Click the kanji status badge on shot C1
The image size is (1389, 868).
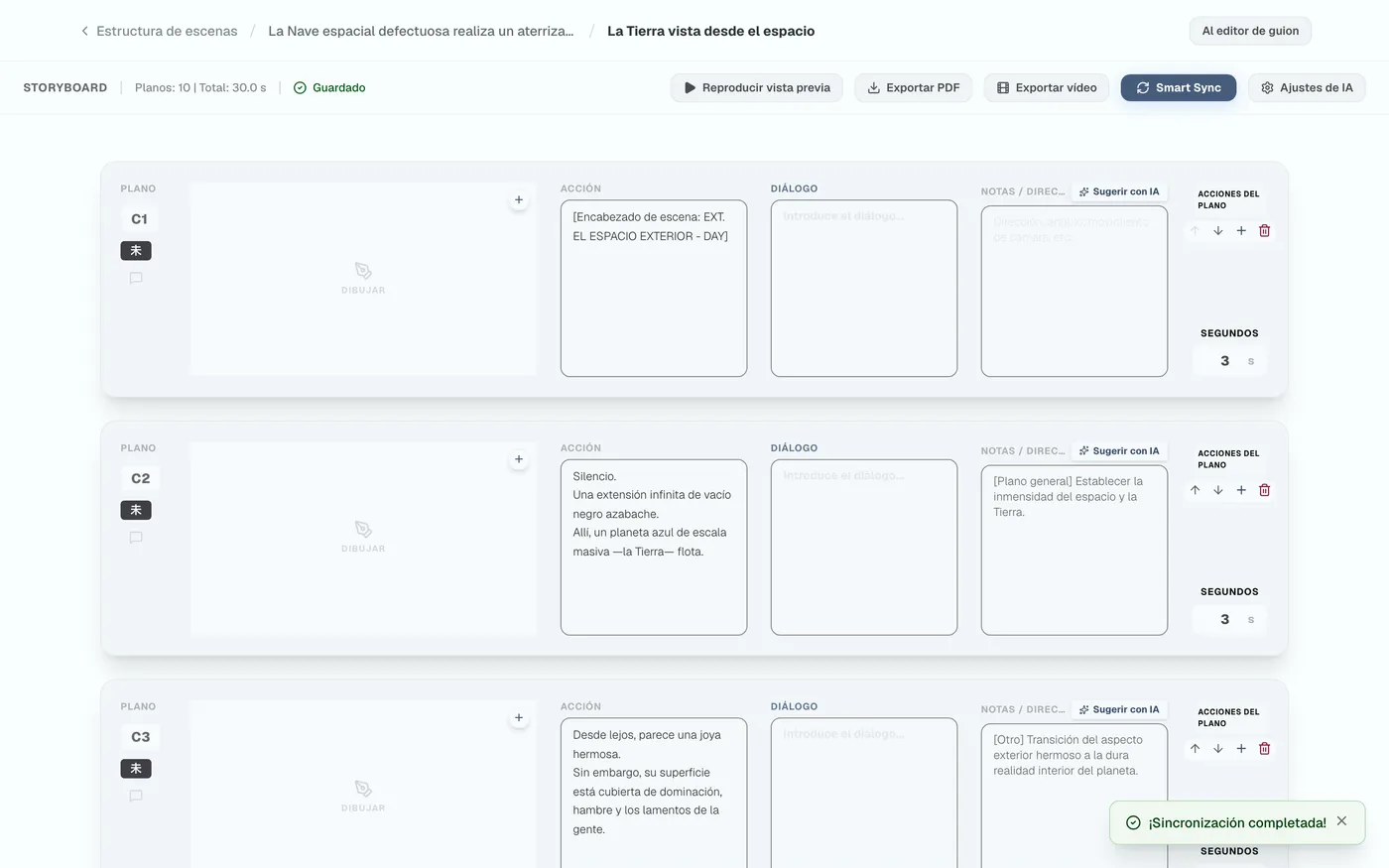[136, 250]
